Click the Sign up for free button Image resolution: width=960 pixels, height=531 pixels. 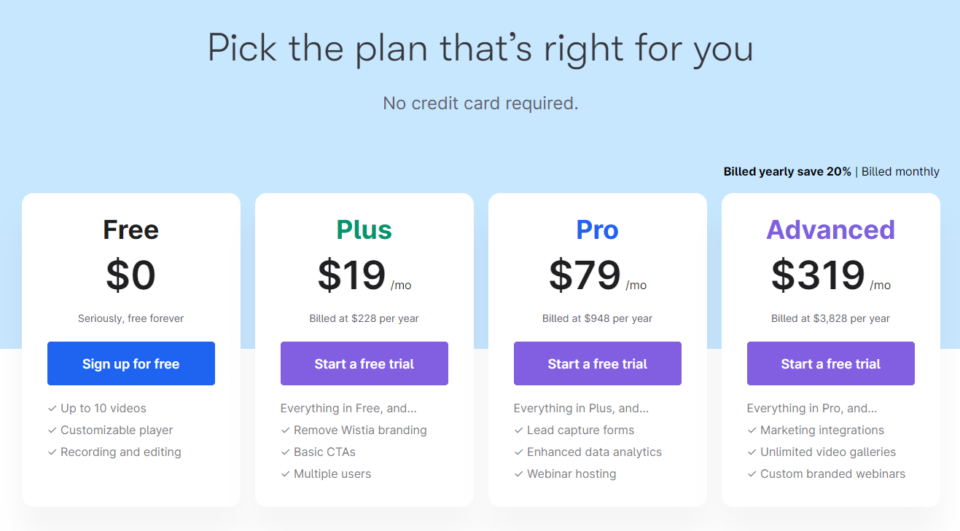pos(131,363)
